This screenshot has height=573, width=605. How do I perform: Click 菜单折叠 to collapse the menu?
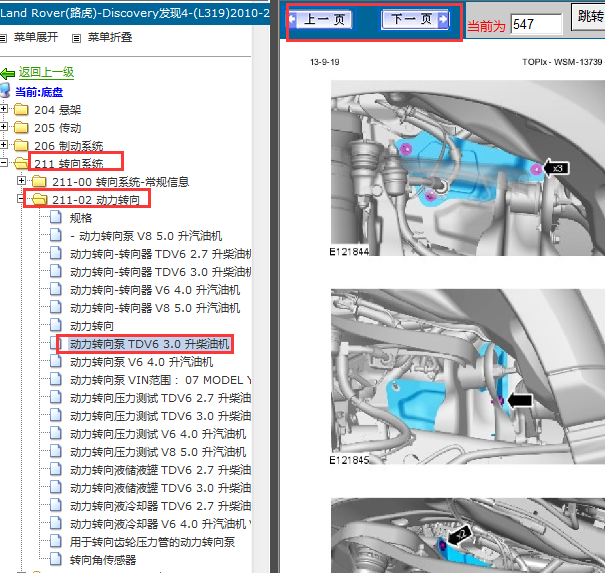pyautogui.click(x=110, y=37)
